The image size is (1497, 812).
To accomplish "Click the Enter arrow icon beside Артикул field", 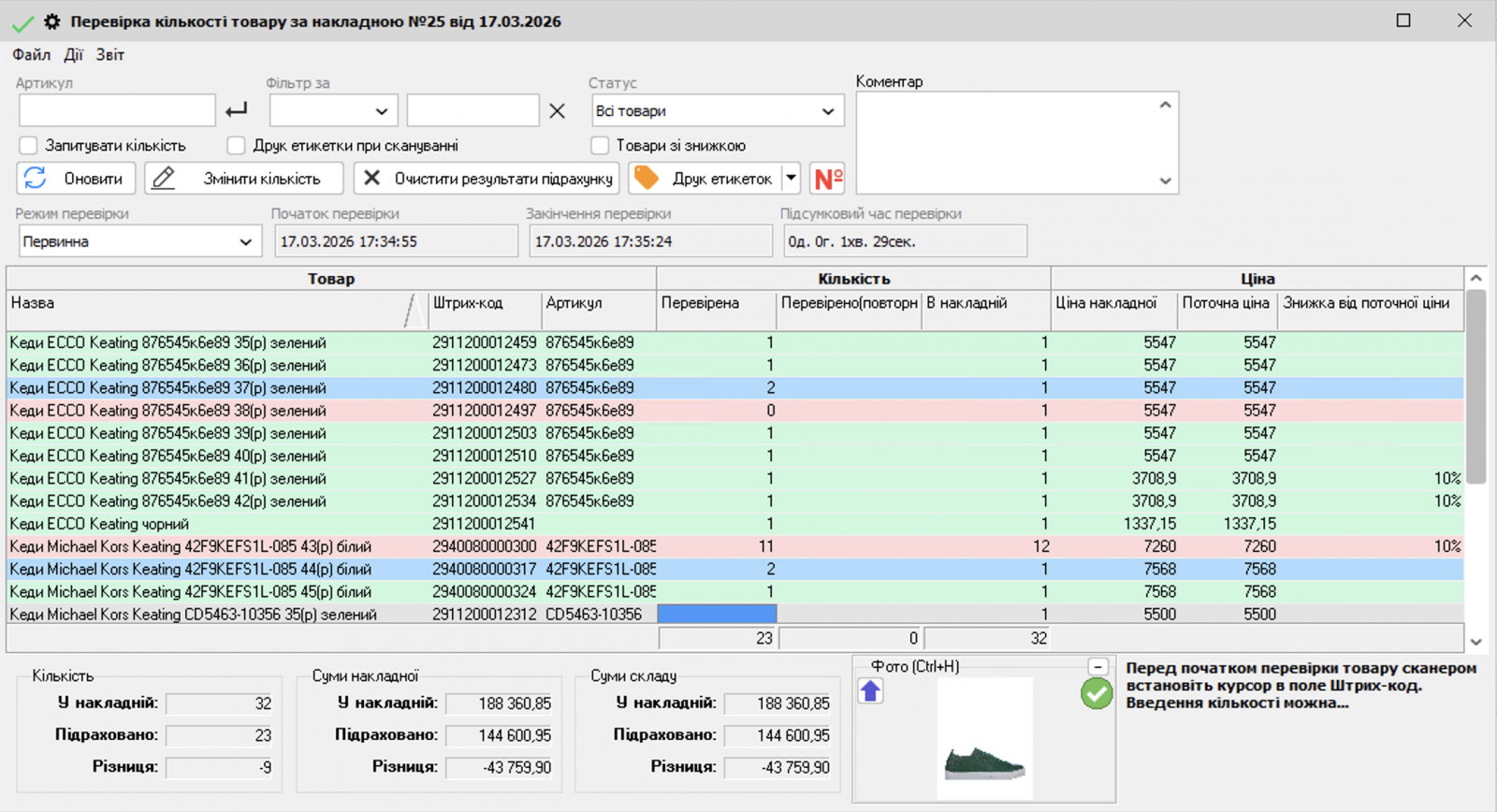I will click(x=237, y=110).
